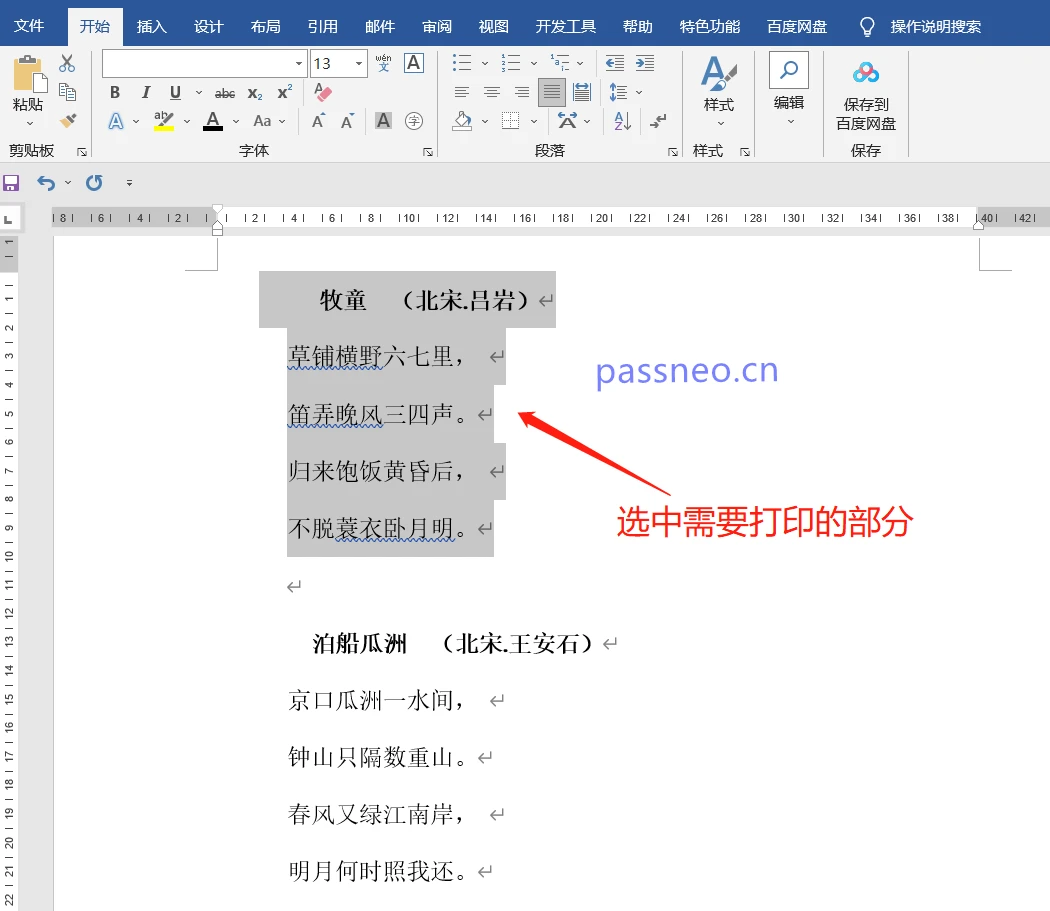Sort text with the A-Z sort icon
The width and height of the screenshot is (1050, 911).
(x=622, y=121)
